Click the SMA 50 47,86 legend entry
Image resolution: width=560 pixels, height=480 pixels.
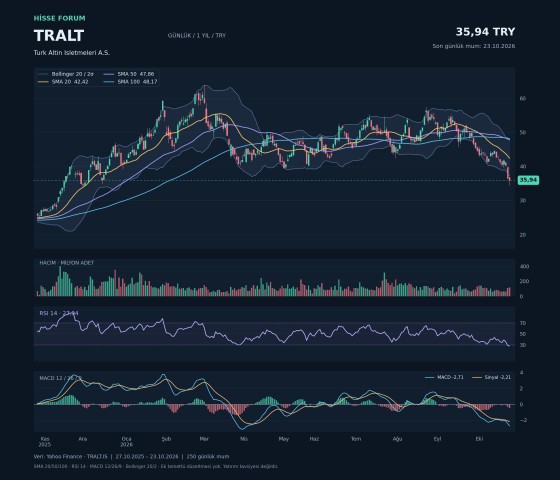129,74
